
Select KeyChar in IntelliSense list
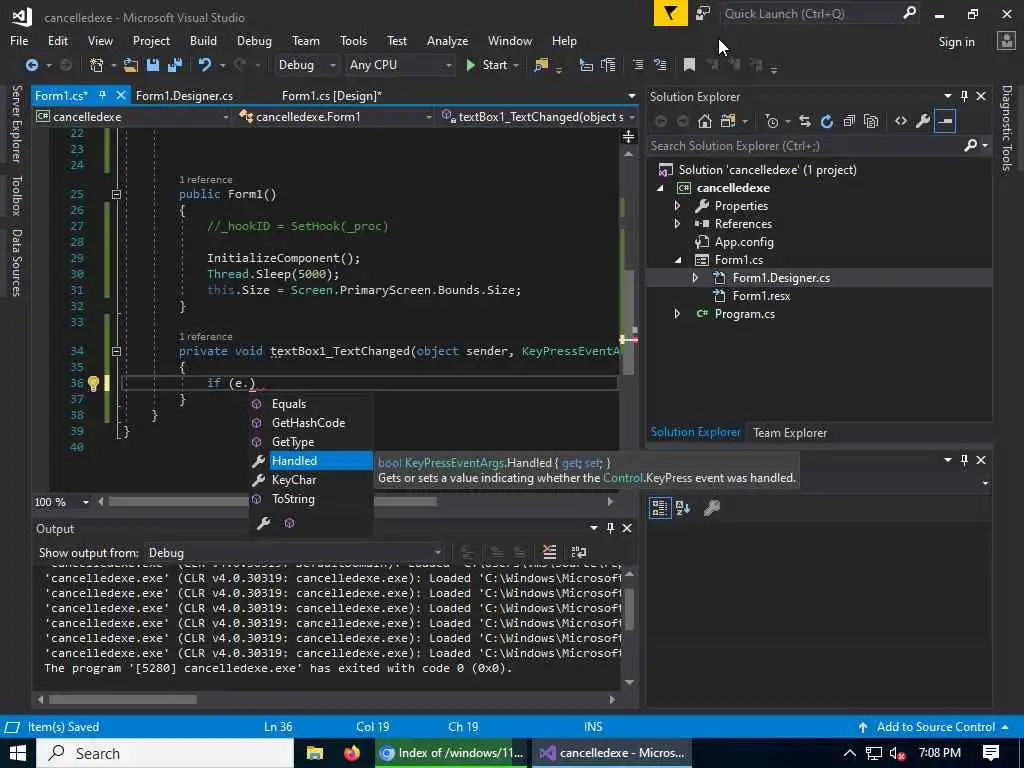(x=294, y=479)
